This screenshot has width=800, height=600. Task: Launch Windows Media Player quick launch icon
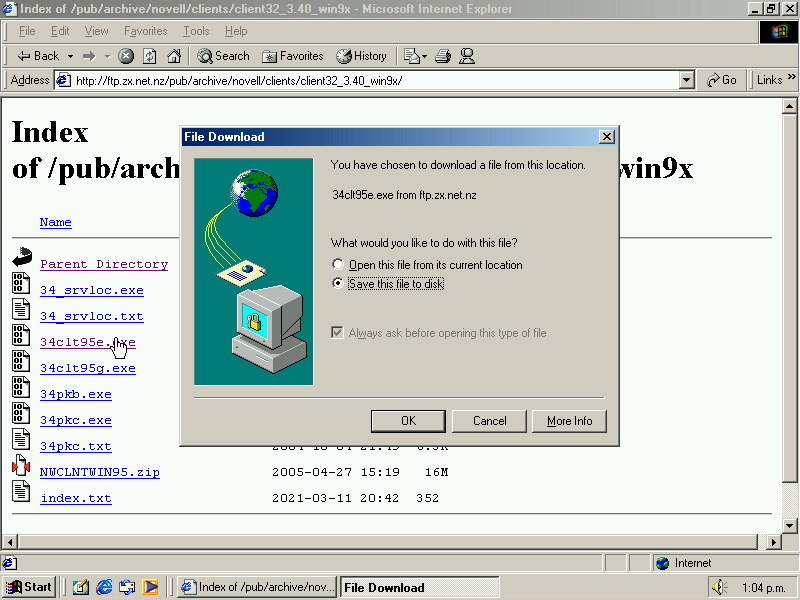click(x=151, y=587)
